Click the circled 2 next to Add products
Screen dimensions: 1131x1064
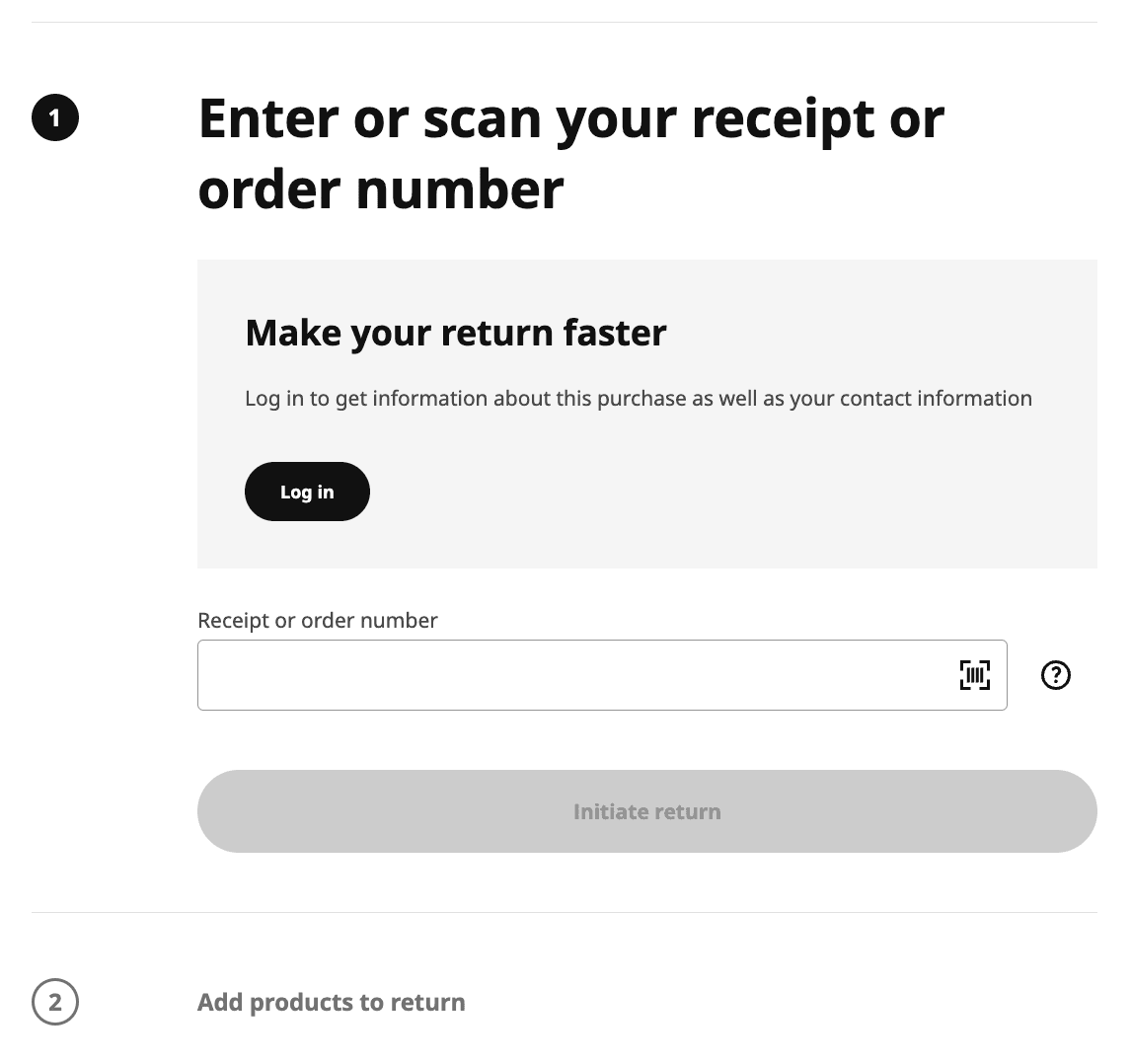[x=55, y=1002]
